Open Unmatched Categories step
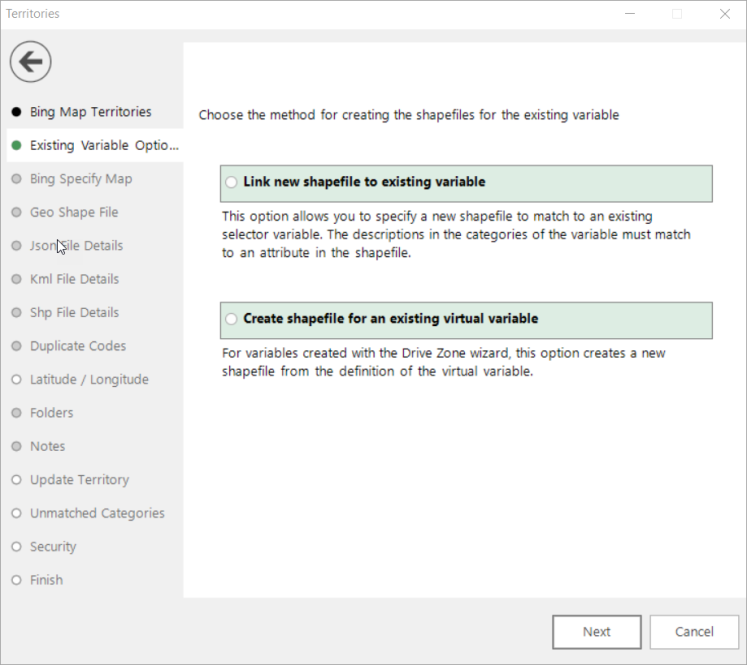Screen dimensions: 747x665 tap(97, 514)
